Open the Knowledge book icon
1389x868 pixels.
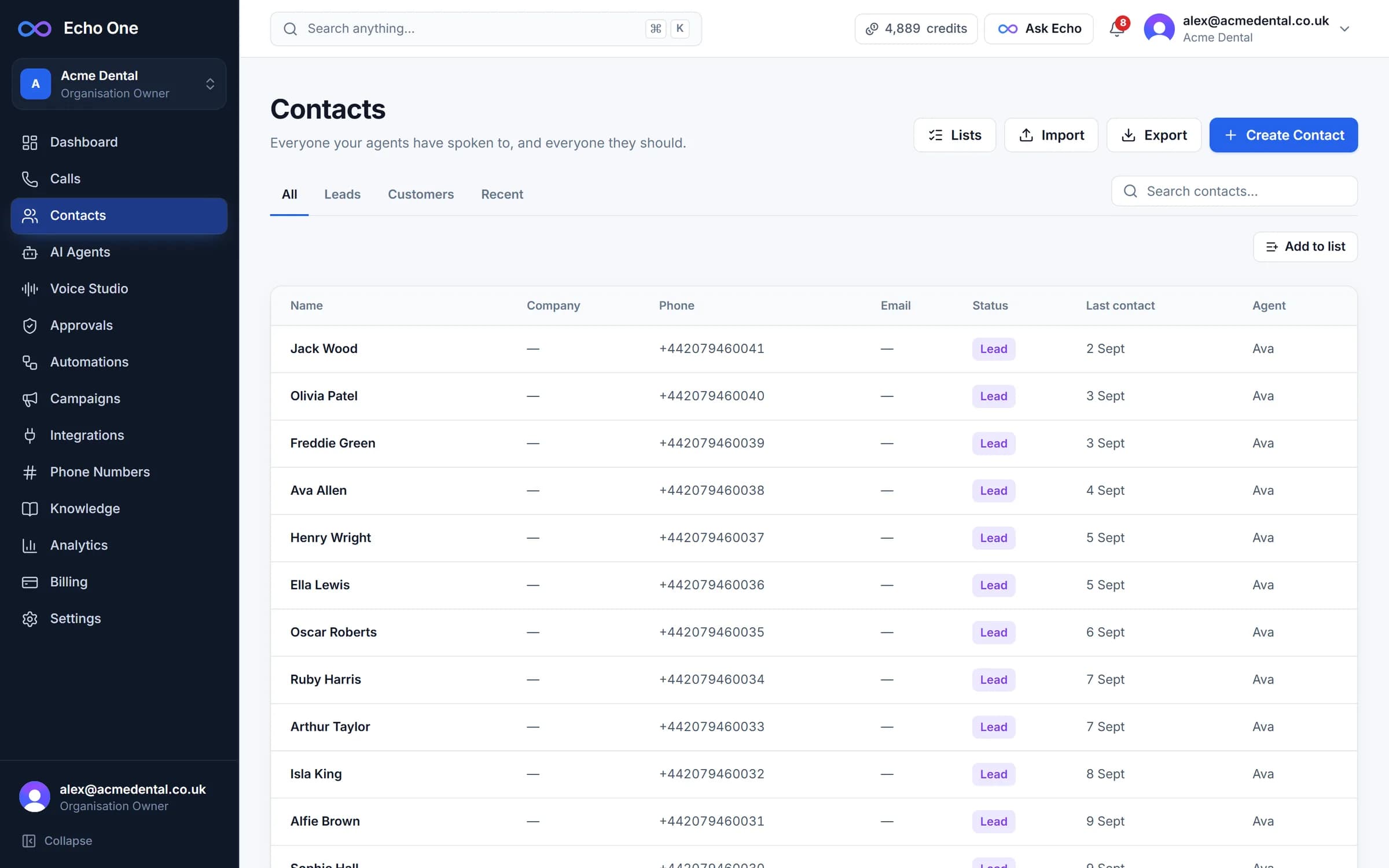click(x=30, y=509)
